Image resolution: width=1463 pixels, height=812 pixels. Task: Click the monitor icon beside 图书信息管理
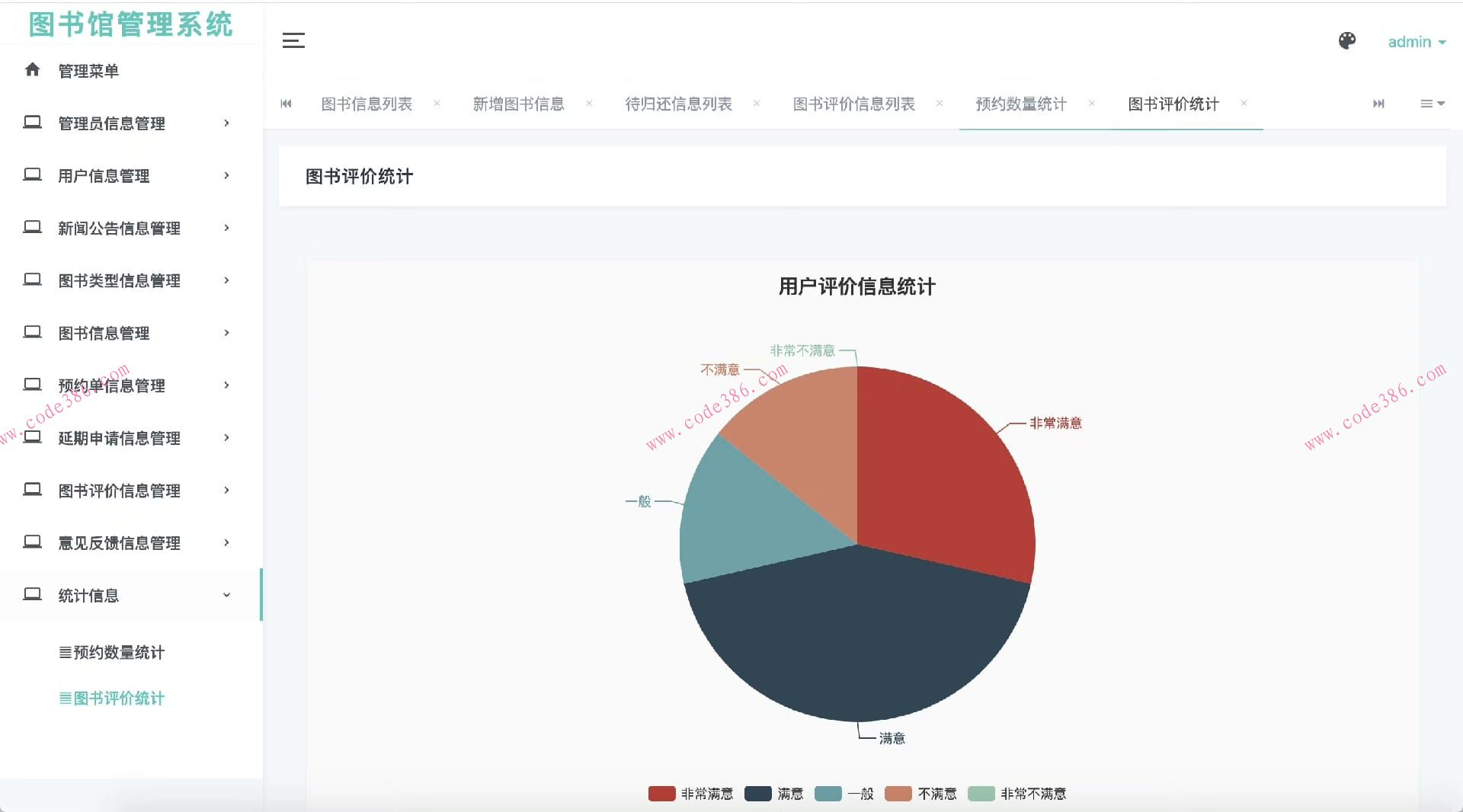(x=32, y=332)
